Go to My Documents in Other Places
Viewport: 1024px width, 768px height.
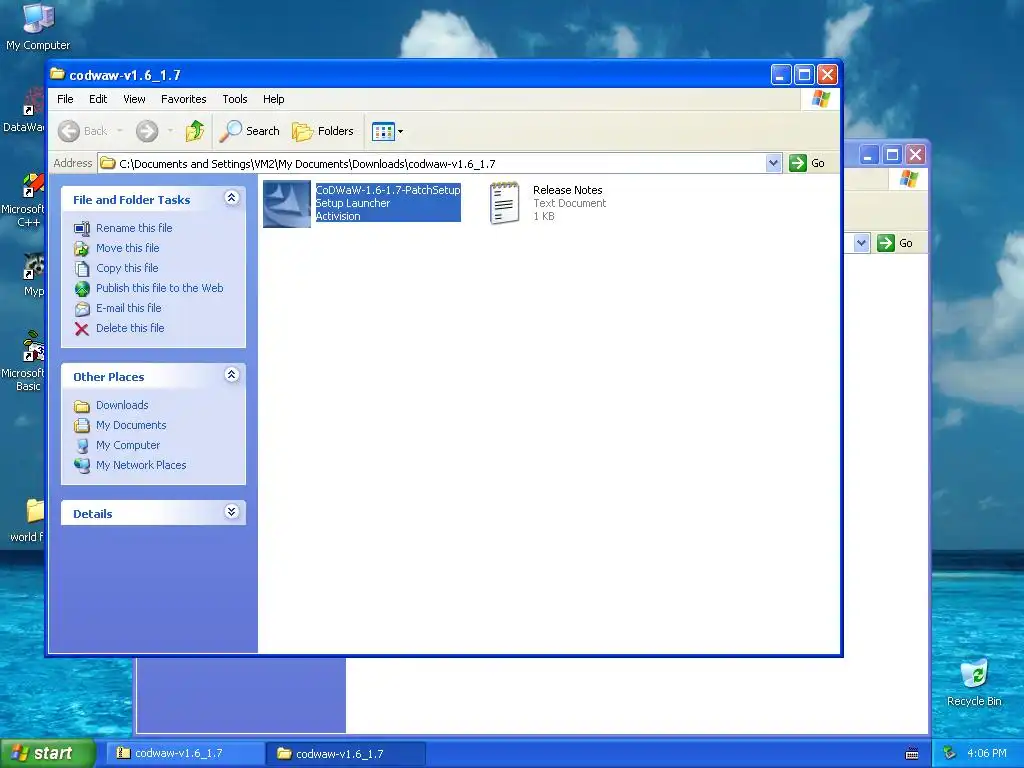pyautogui.click(x=131, y=425)
